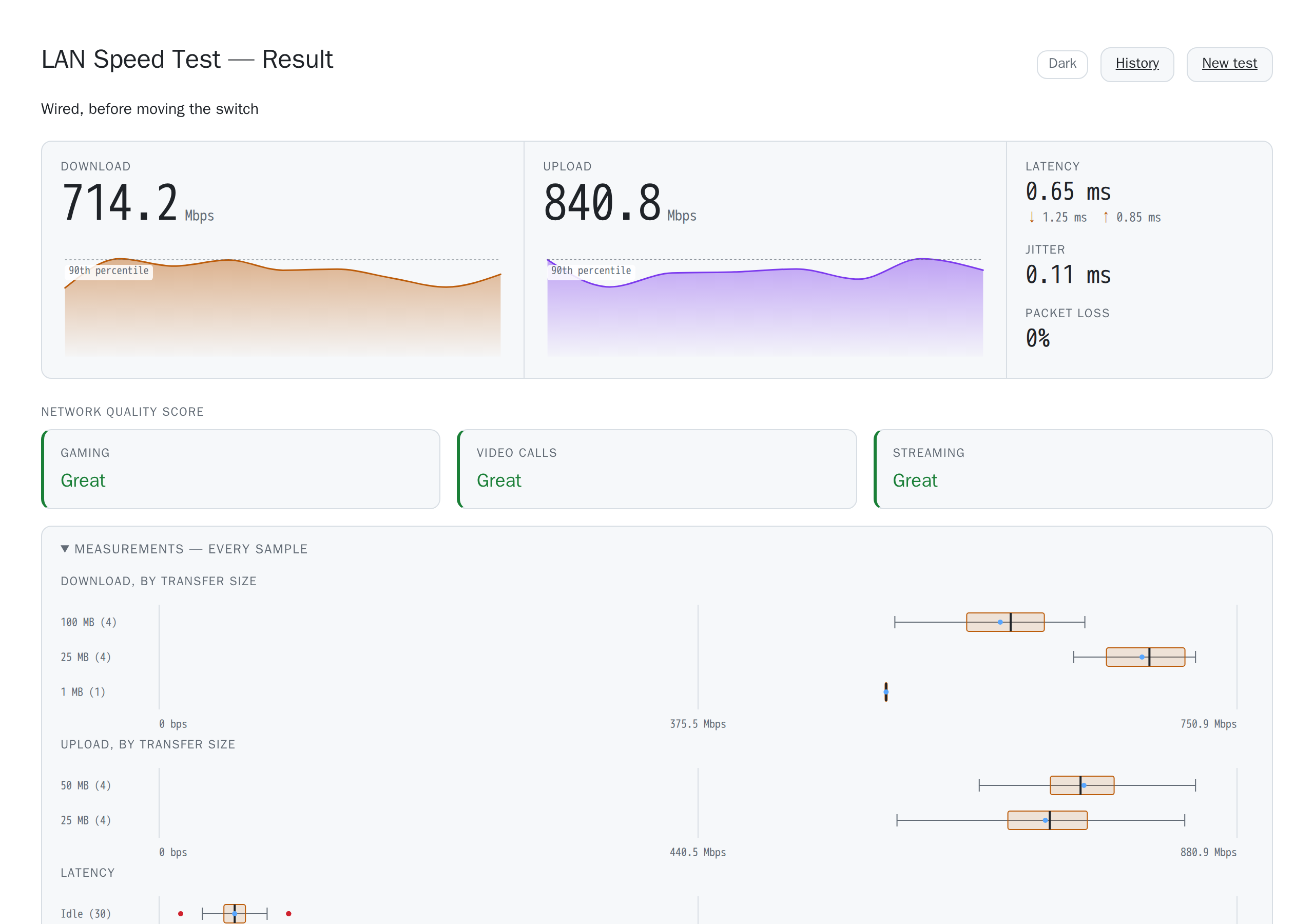
Task: Click the LAN Speed Test — Result title
Action: (x=187, y=59)
